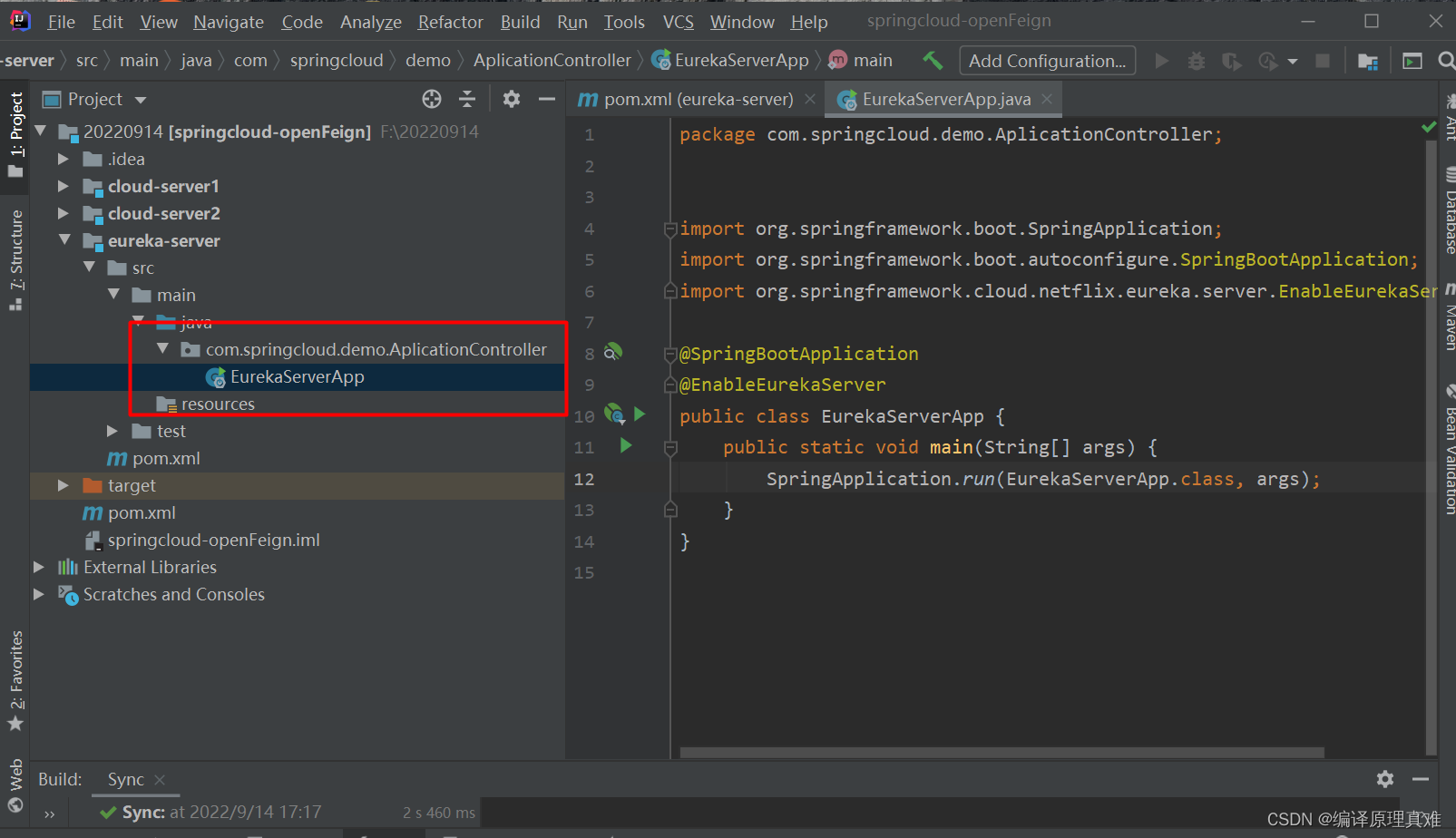1456x838 pixels.
Task: Click the editor horizontal scrollbar
Action: [x=1002, y=753]
